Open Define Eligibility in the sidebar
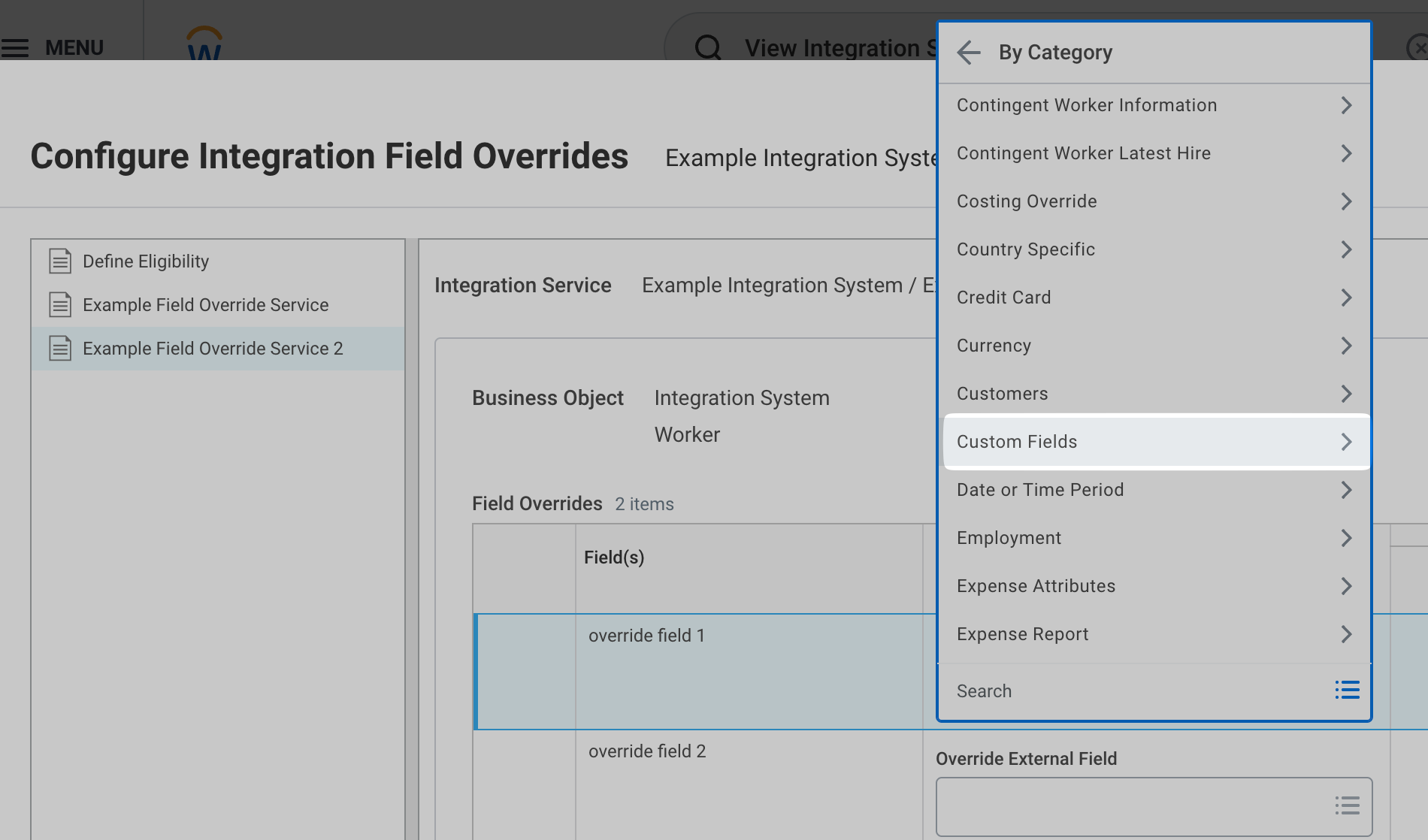The width and height of the screenshot is (1428, 840). 218,261
